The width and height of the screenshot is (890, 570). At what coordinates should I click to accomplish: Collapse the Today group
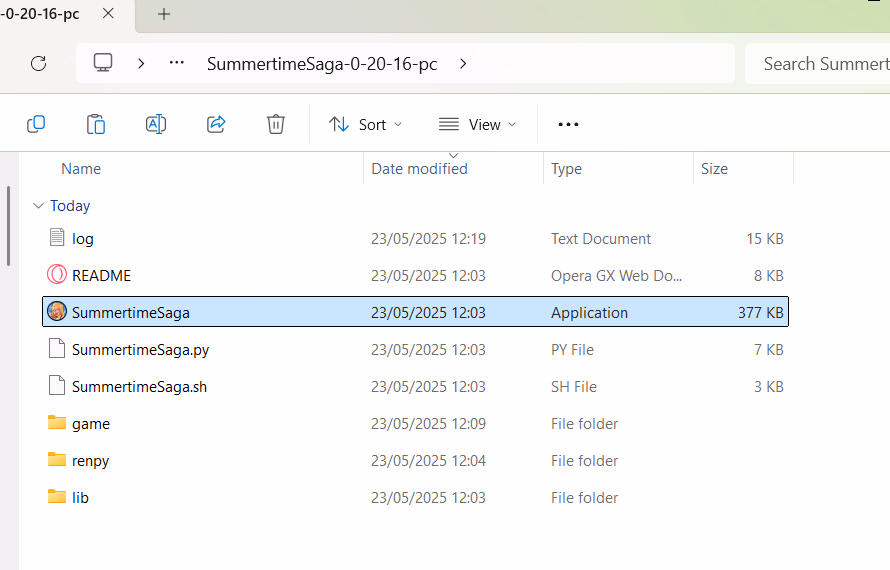point(38,206)
